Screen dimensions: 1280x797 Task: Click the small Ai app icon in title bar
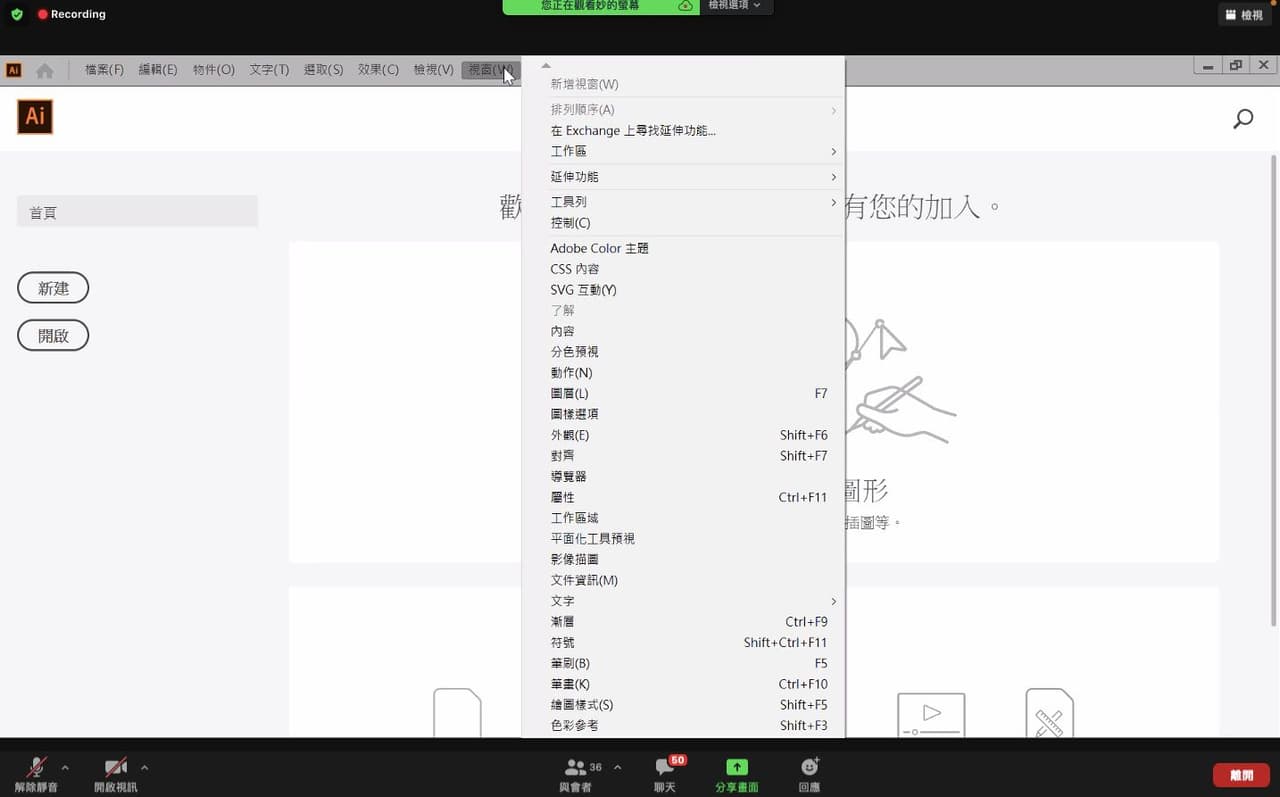(13, 70)
